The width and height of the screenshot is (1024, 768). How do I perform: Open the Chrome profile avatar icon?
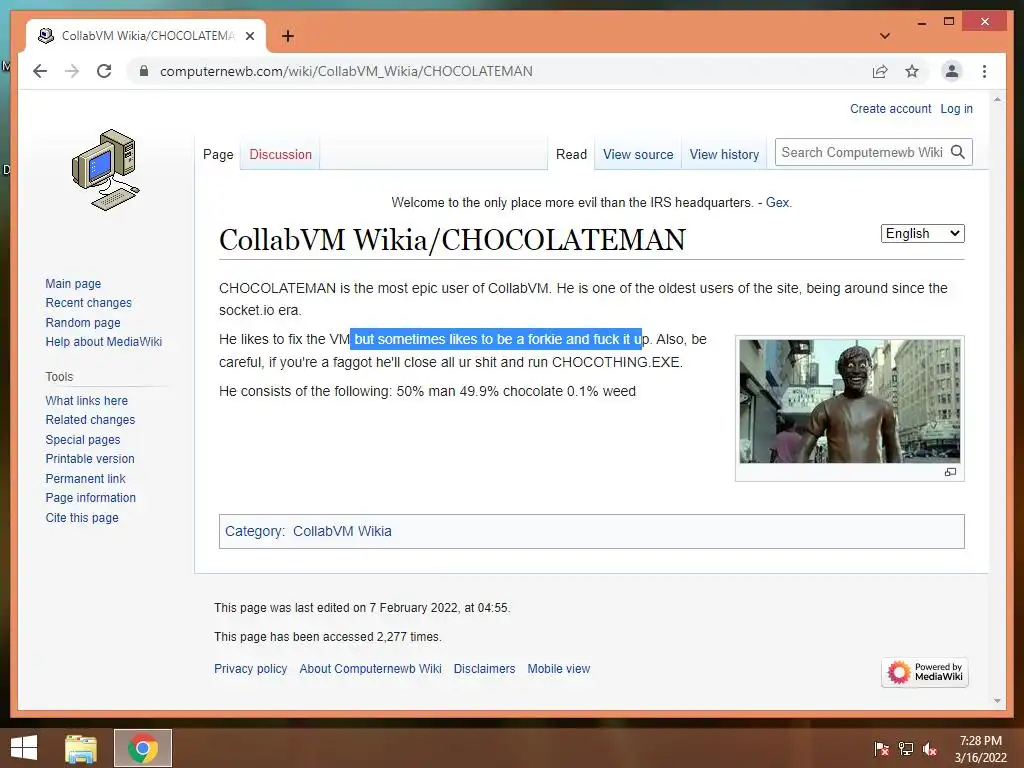(952, 71)
